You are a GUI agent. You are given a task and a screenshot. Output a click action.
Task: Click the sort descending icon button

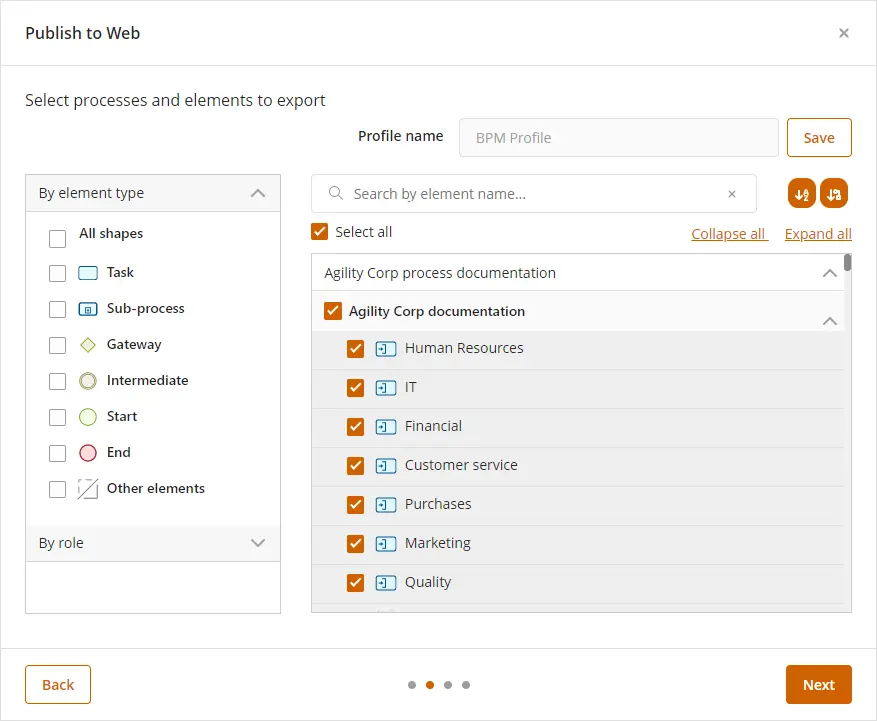[x=834, y=194]
